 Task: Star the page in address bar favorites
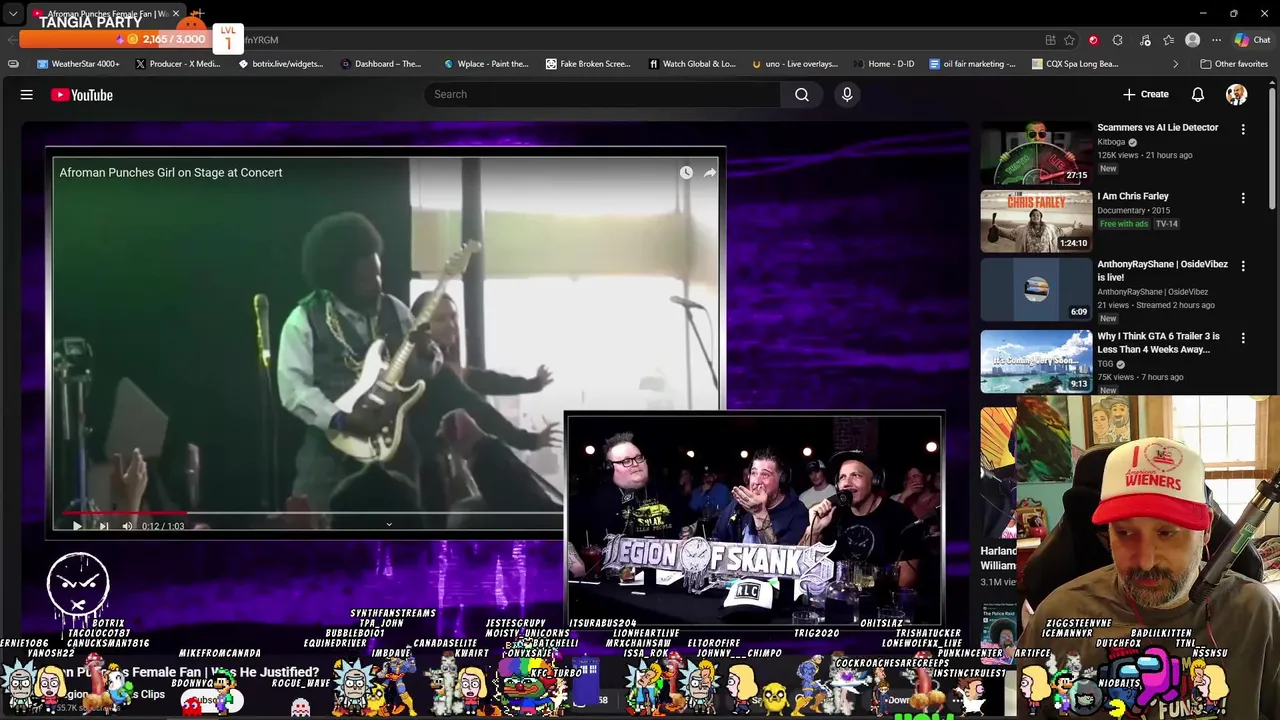coord(1069,40)
